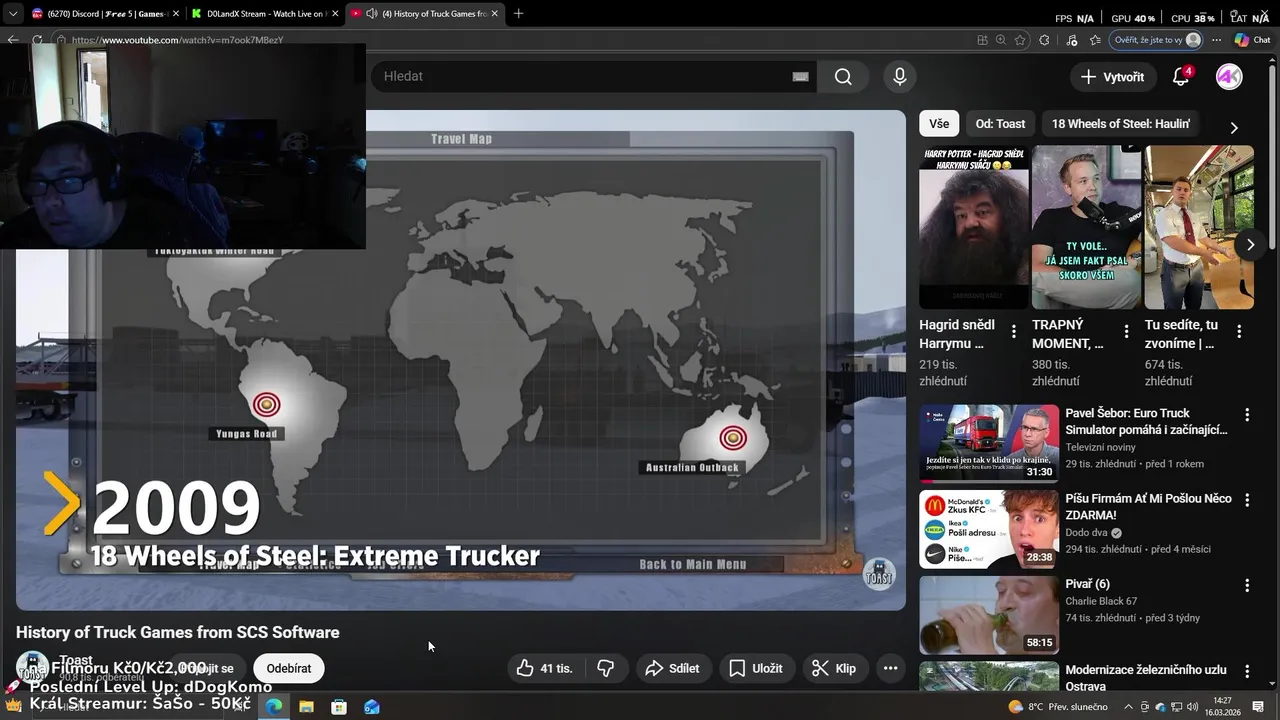Open options for the Pavel Šebor video
1280x720 pixels.
pos(1247,415)
